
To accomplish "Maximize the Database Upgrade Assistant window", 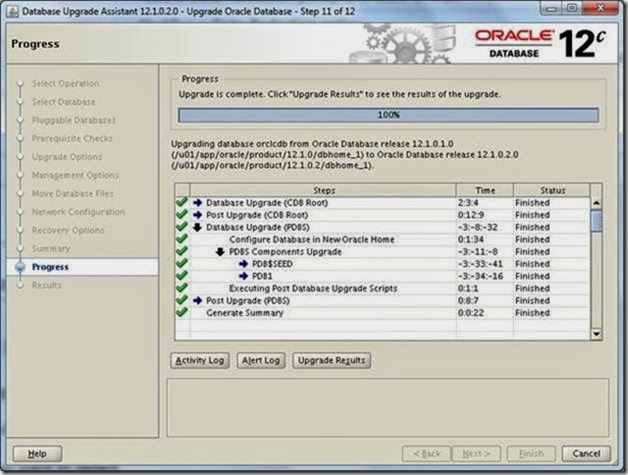I will point(572,8).
